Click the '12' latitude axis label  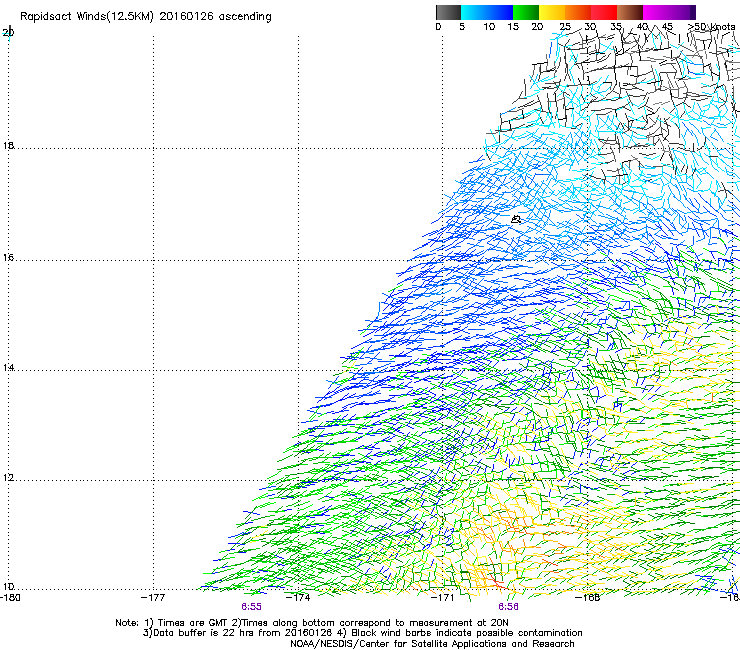click(x=8, y=478)
